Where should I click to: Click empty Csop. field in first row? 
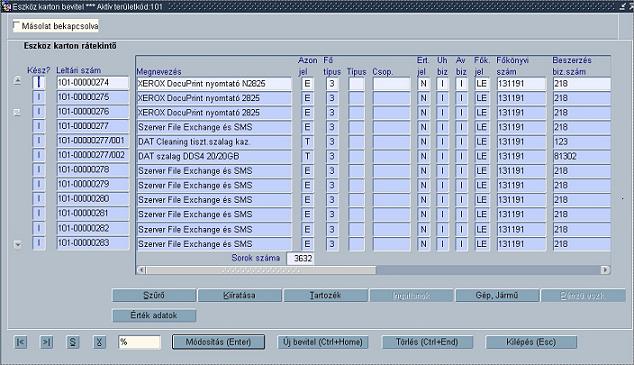391,84
